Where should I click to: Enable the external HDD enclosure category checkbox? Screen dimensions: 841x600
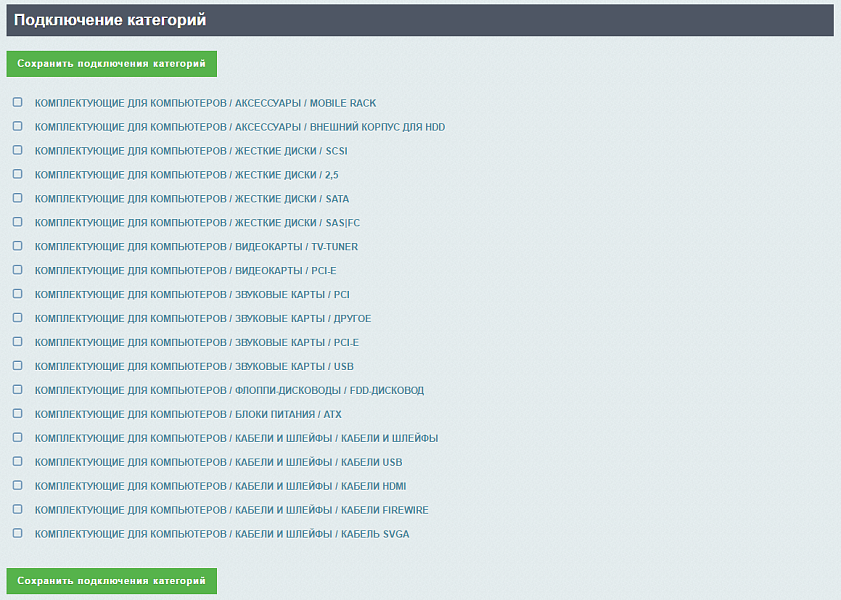coord(17,126)
